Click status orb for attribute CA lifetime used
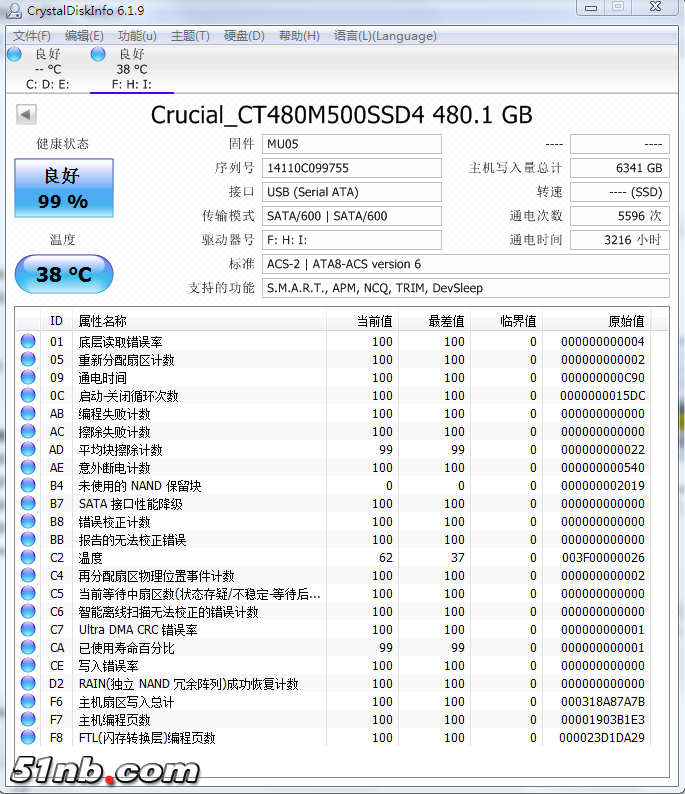The width and height of the screenshot is (685, 794). click(x=29, y=648)
